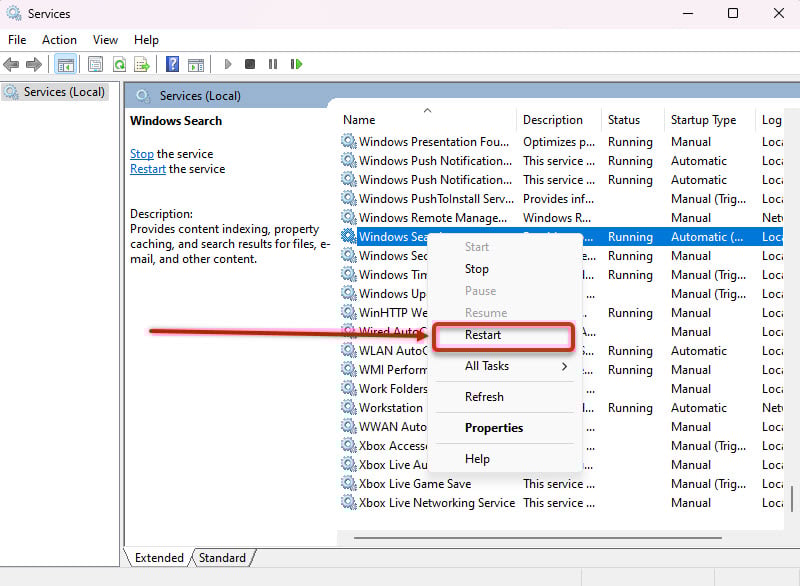This screenshot has height=586, width=800.
Task: Switch to the Extended tab
Action: tap(159, 557)
